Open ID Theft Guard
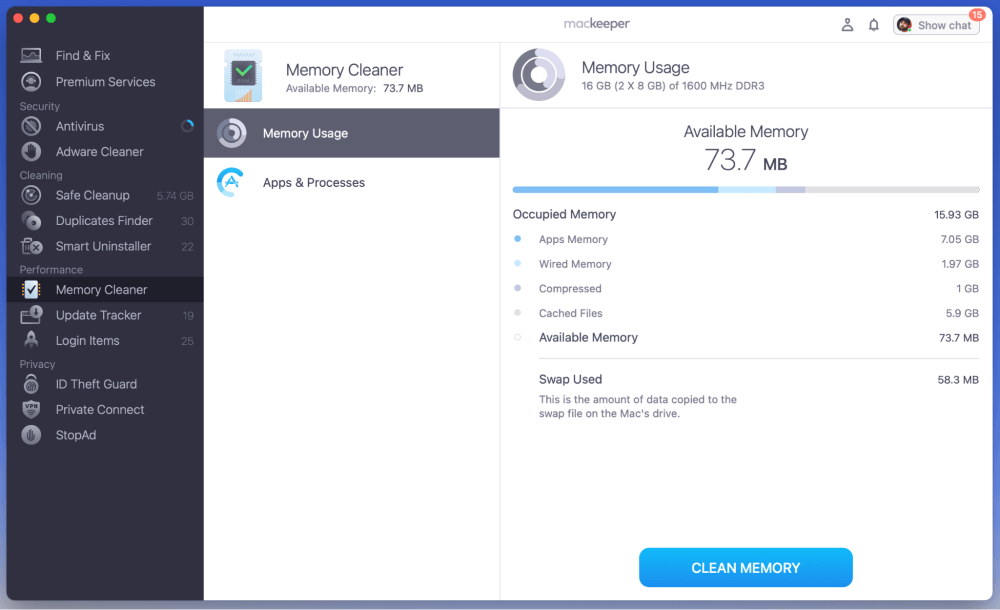Image resolution: width=1000 pixels, height=610 pixels. coord(105,384)
